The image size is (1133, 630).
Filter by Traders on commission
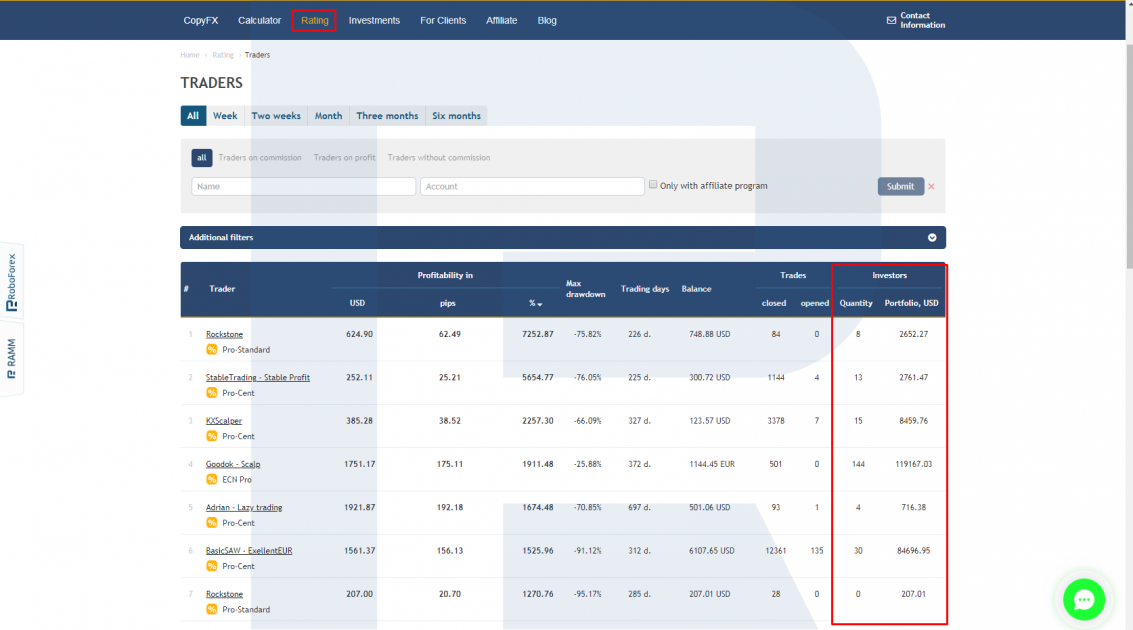coord(260,158)
